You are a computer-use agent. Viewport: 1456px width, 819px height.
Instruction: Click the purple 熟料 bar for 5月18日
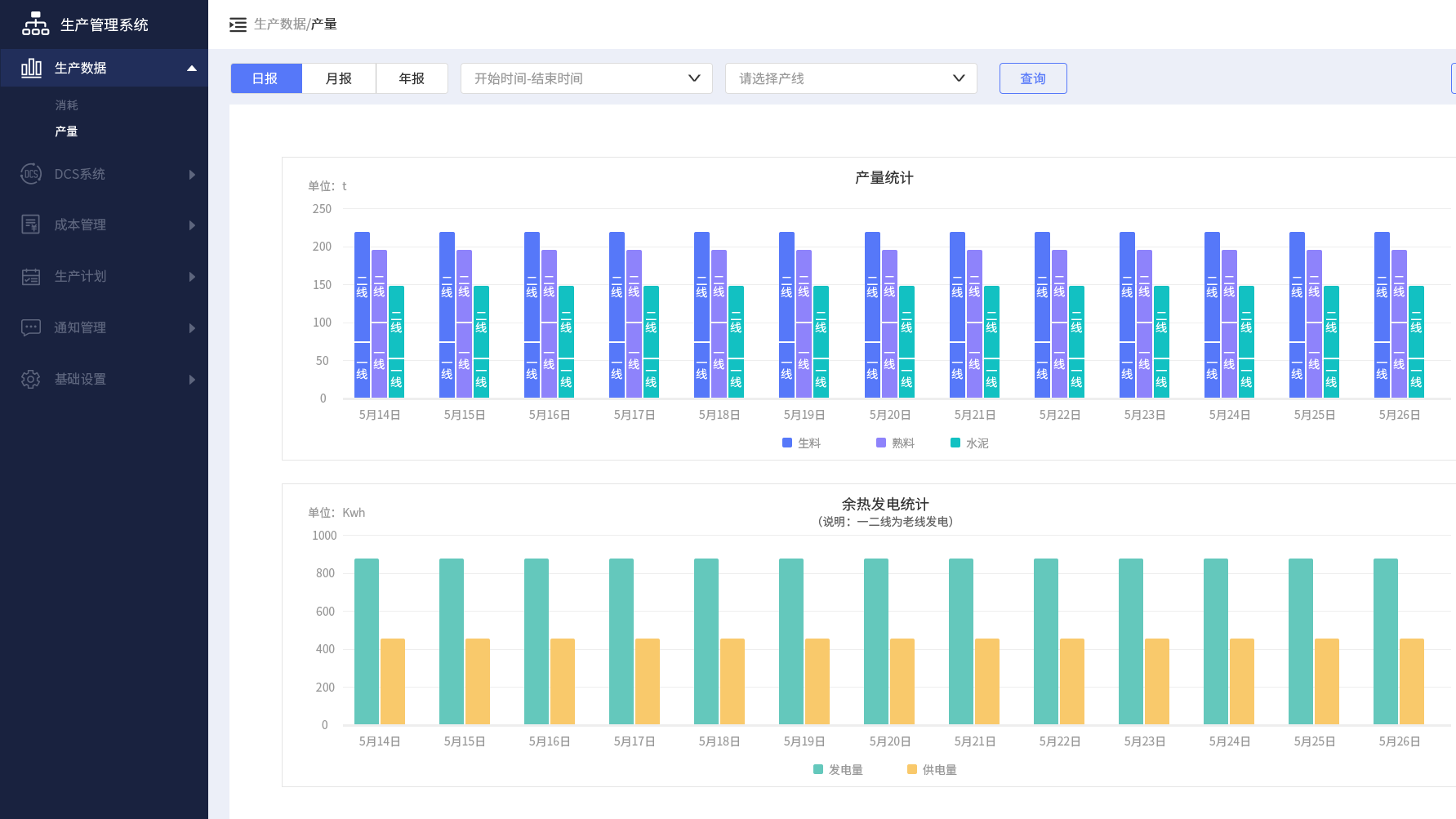(x=719, y=324)
